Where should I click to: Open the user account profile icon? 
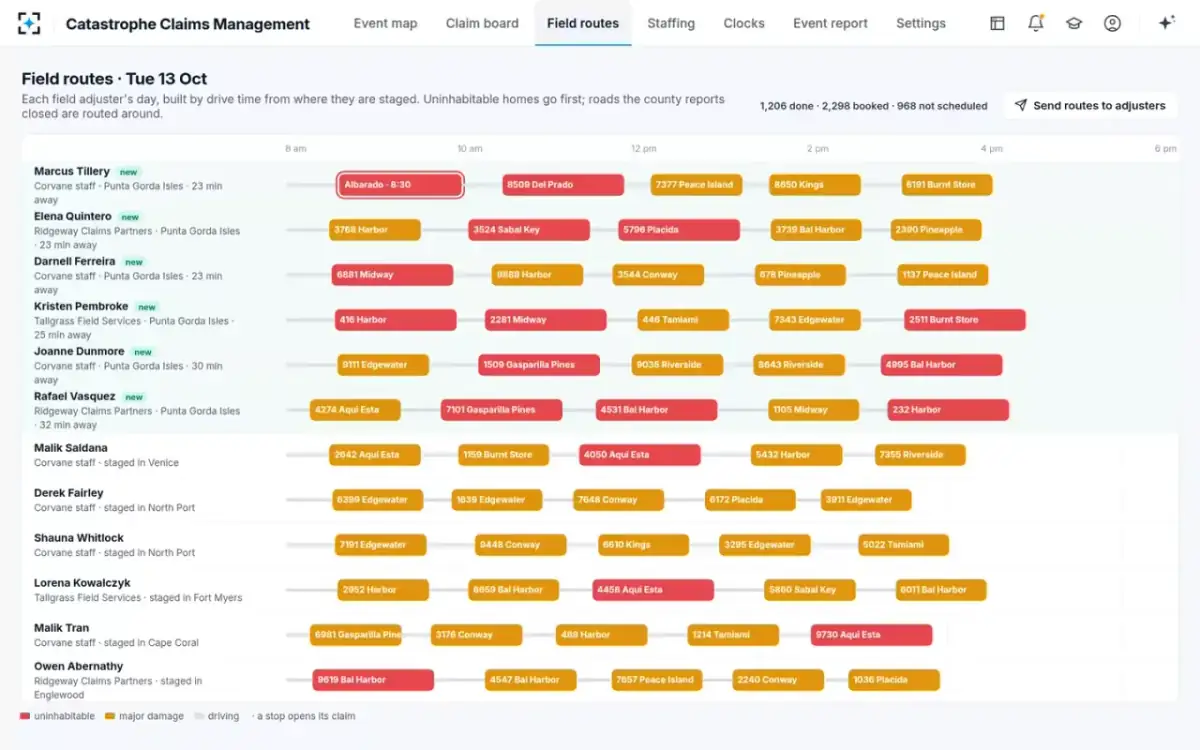coord(1112,23)
